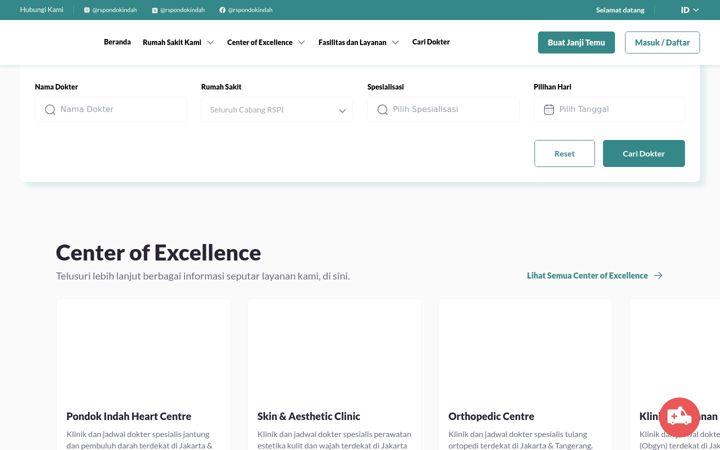Click the magnifier icon in Nama Dokter field
Screen dimensions: 720x450
click(50, 109)
